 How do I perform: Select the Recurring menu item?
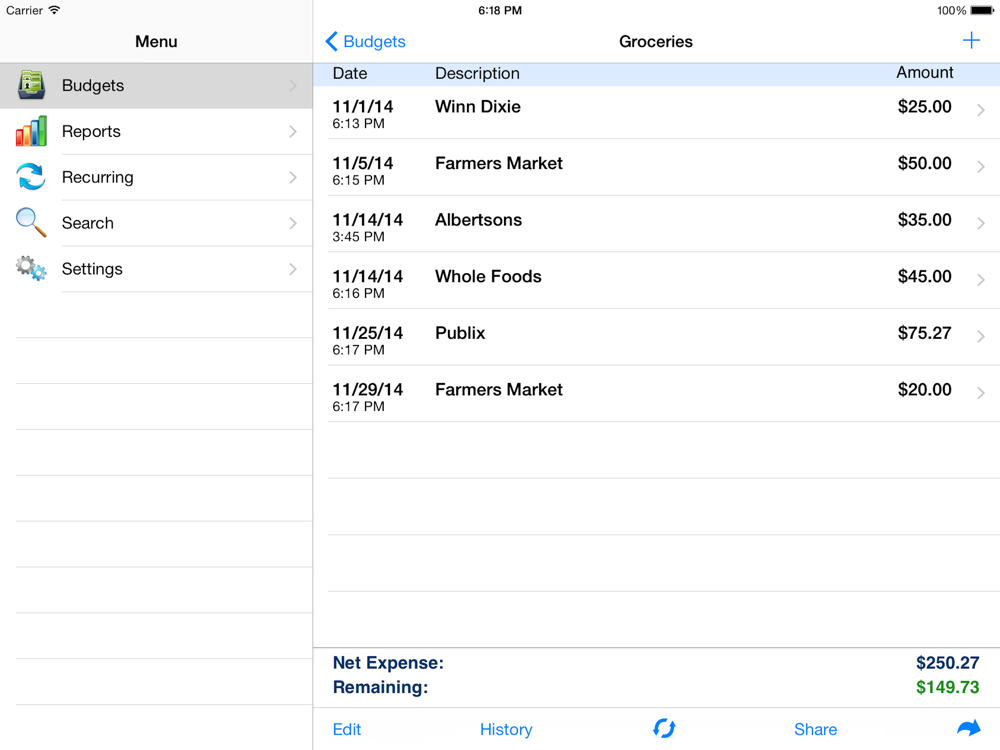click(156, 177)
